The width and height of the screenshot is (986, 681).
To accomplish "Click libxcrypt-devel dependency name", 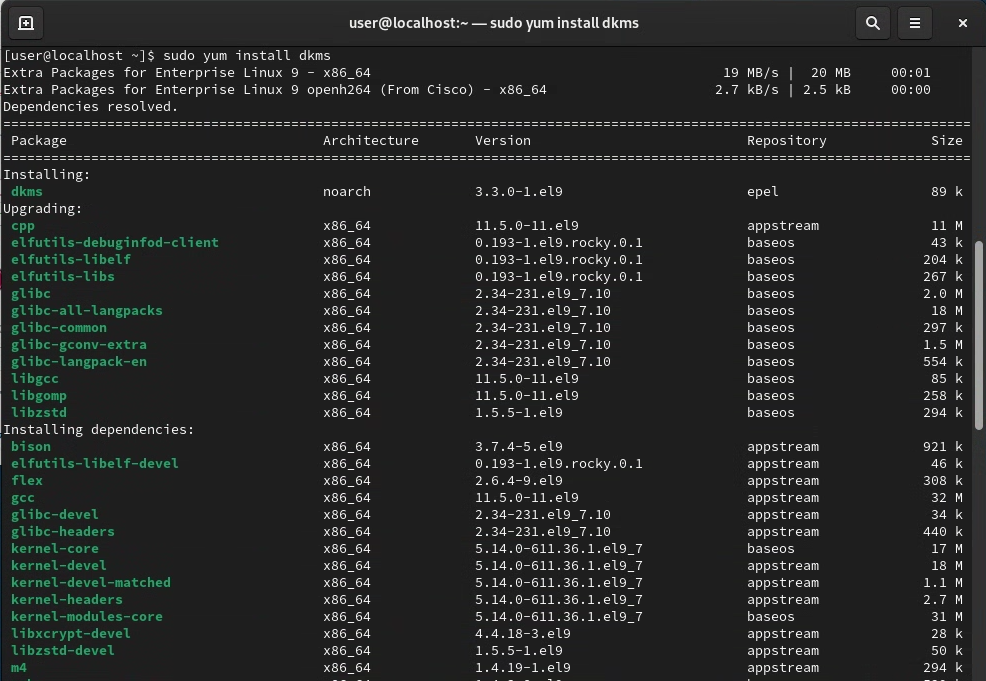I will coord(70,633).
